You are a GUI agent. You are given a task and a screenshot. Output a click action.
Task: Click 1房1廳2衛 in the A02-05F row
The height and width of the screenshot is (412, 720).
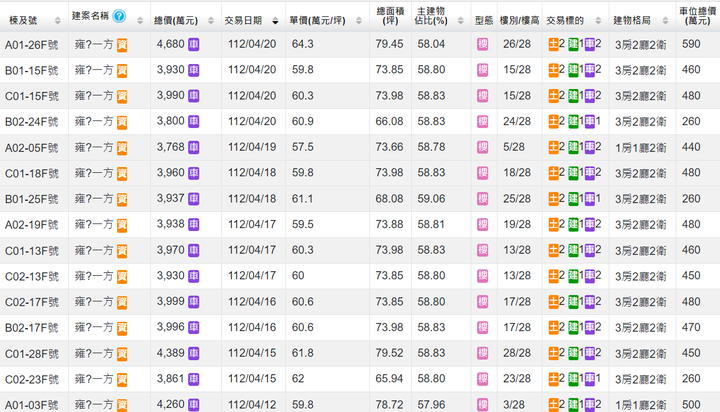point(640,147)
